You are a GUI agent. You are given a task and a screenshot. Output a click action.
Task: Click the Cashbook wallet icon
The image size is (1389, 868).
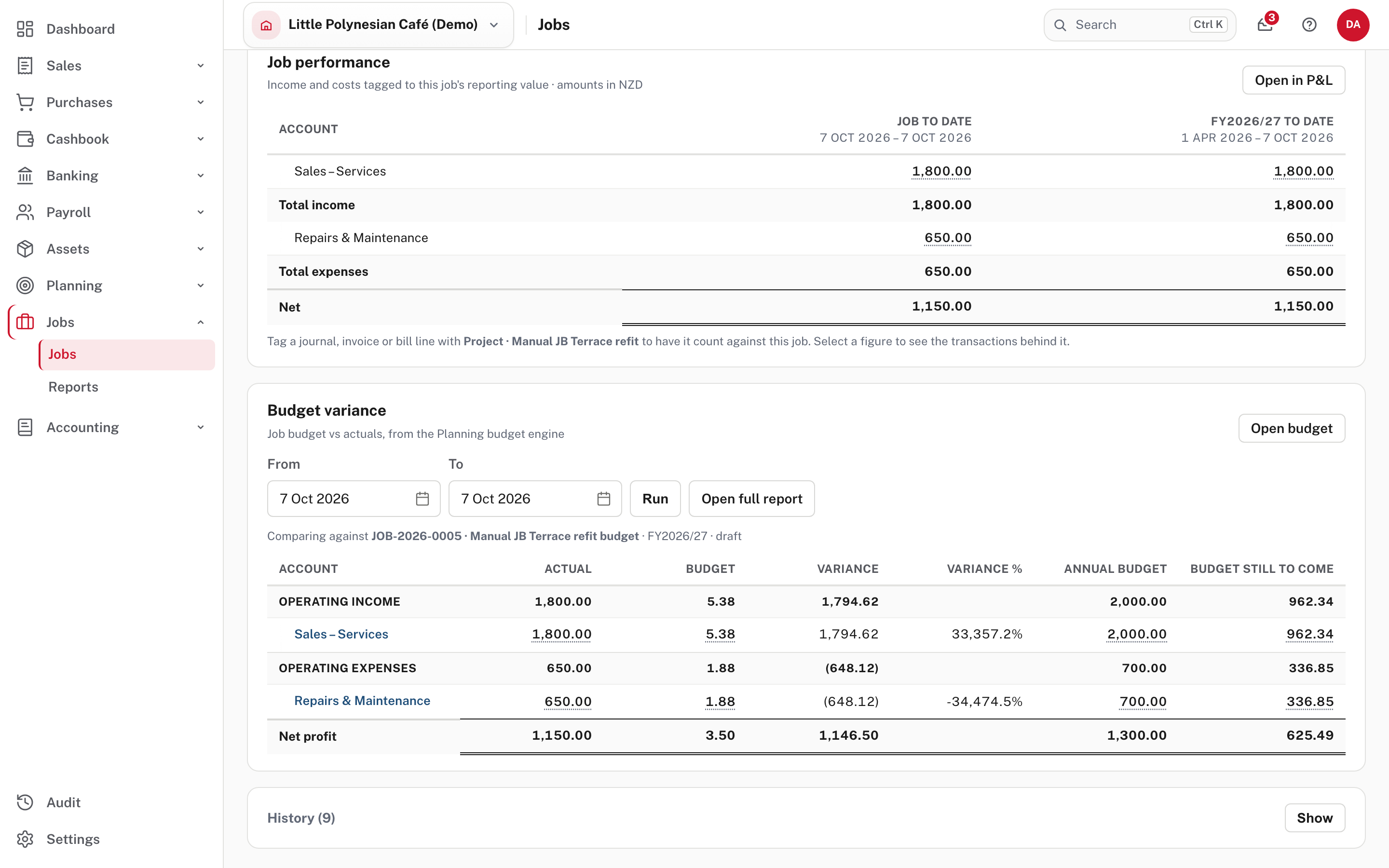[x=25, y=139]
